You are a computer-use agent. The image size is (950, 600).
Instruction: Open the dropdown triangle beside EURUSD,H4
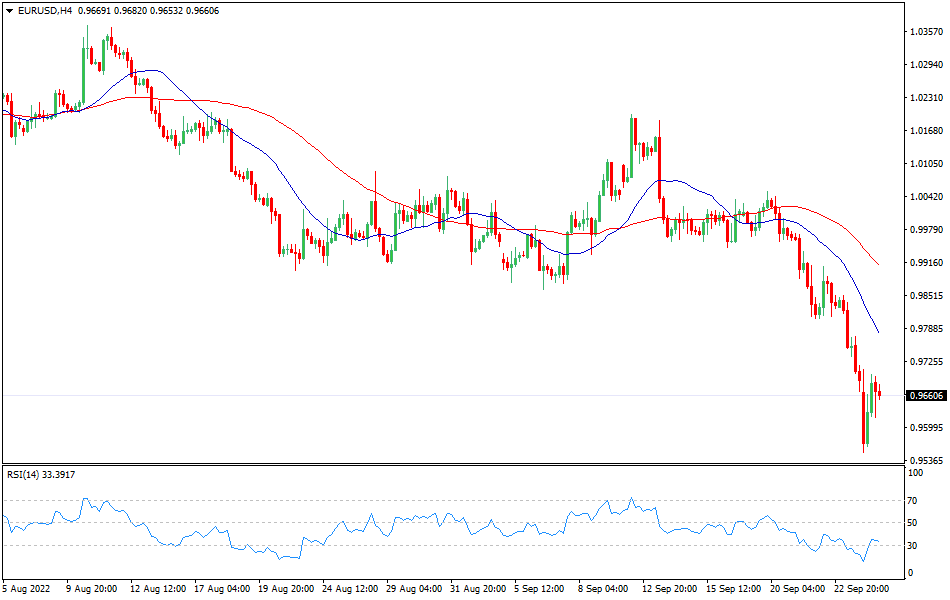tap(8, 10)
